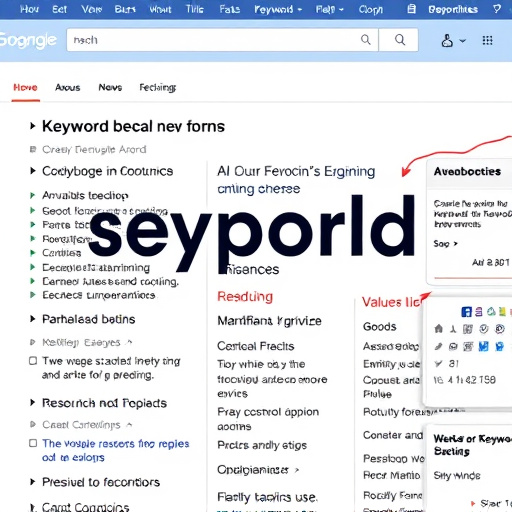512x512 pixels.
Task: Click the document icon left of Beporlites
Action: pos(412,9)
